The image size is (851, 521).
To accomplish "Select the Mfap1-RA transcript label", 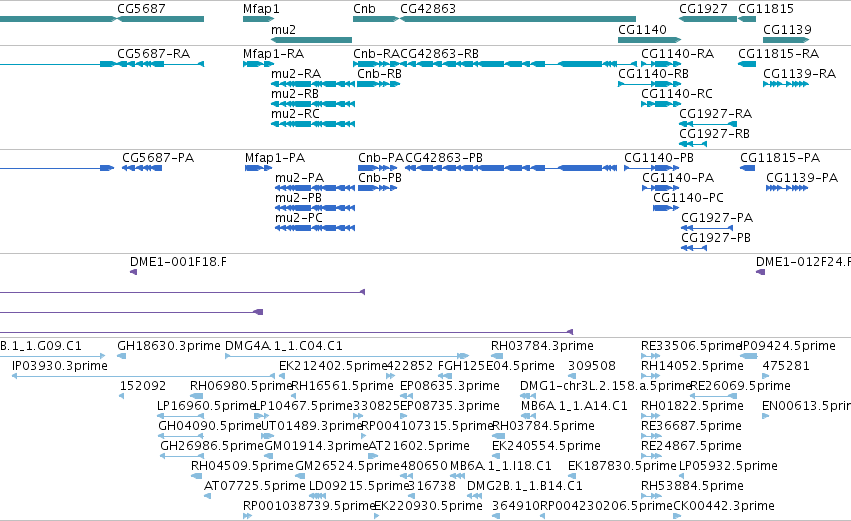I will coord(274,54).
